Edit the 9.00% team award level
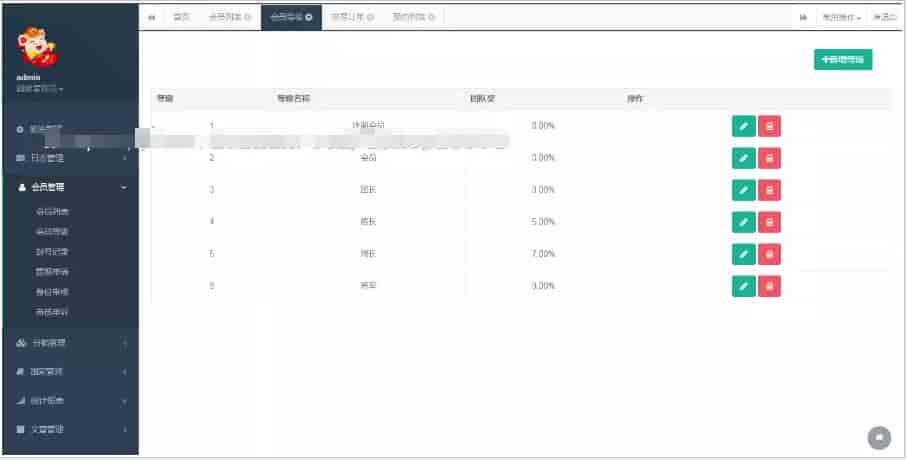Screen dimensions: 907x460 743,286
